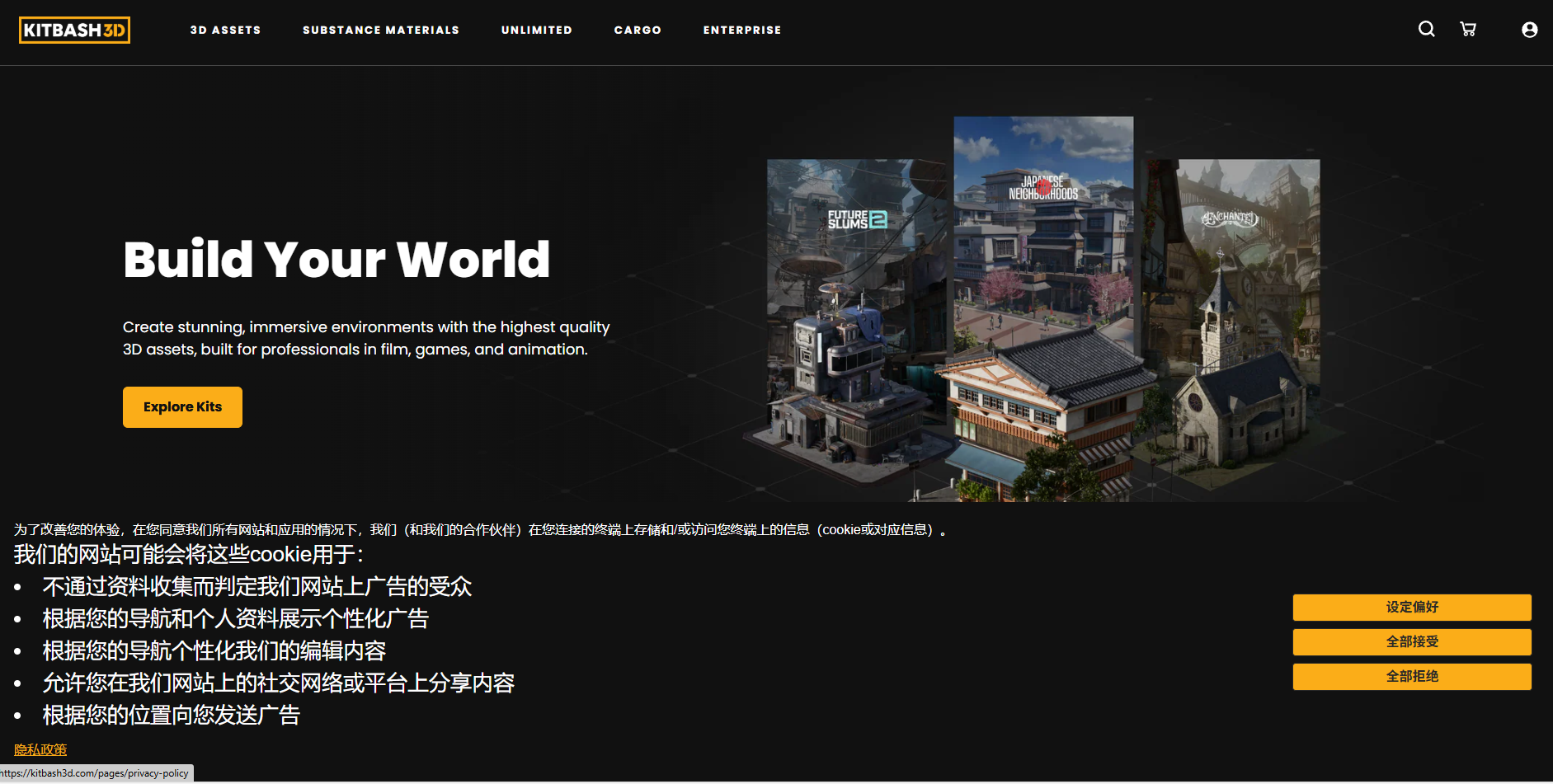Click the 'Create stunning, immersive environments' description

coord(366,338)
